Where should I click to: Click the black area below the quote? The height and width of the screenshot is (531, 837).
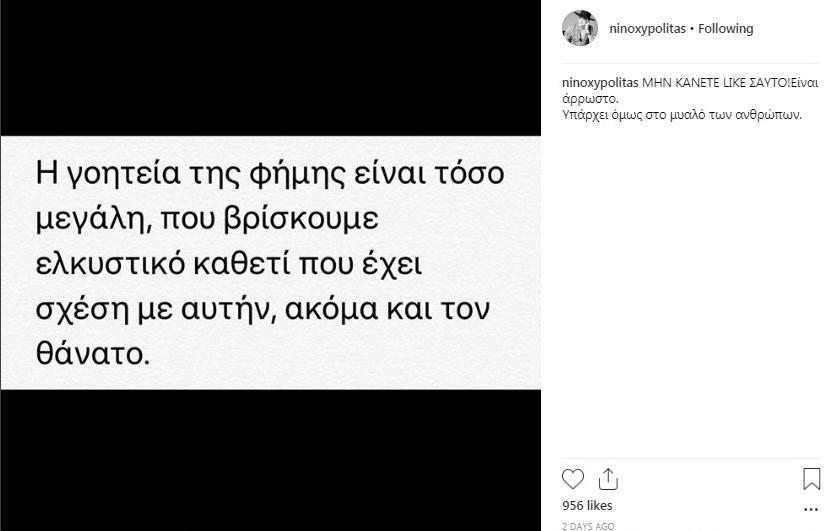[270, 460]
